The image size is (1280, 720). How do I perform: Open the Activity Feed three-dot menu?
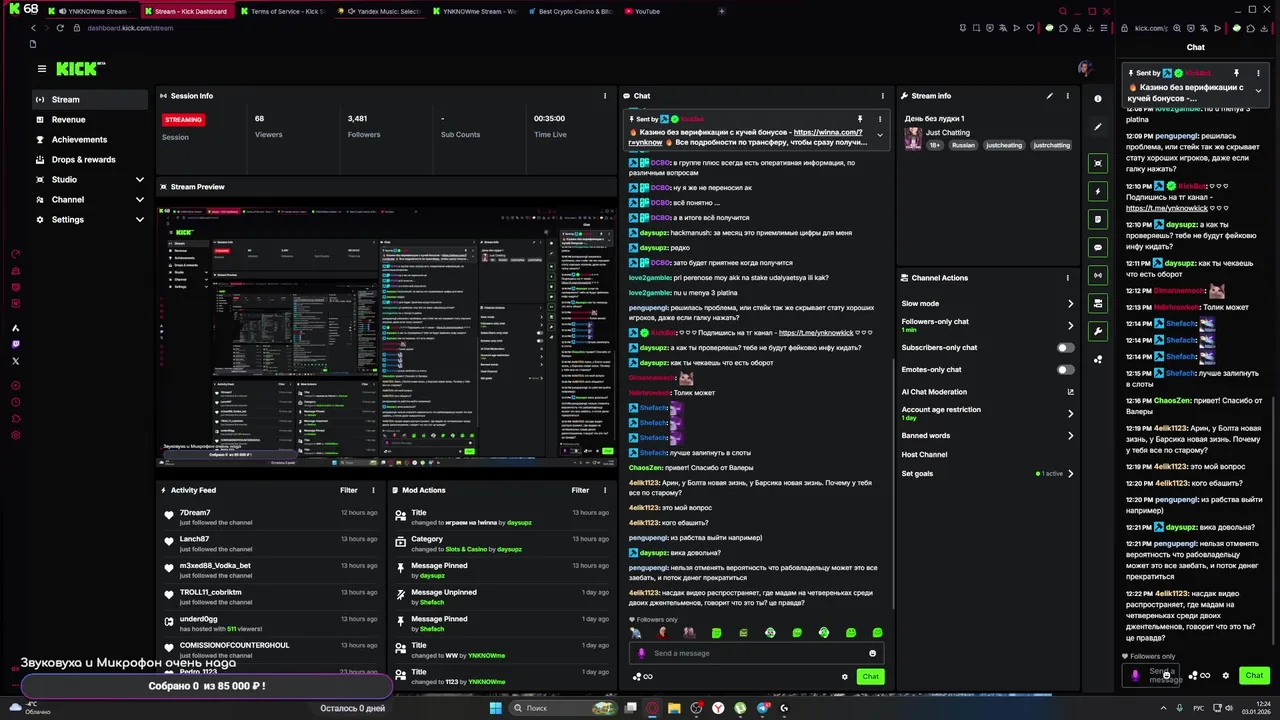click(x=373, y=490)
